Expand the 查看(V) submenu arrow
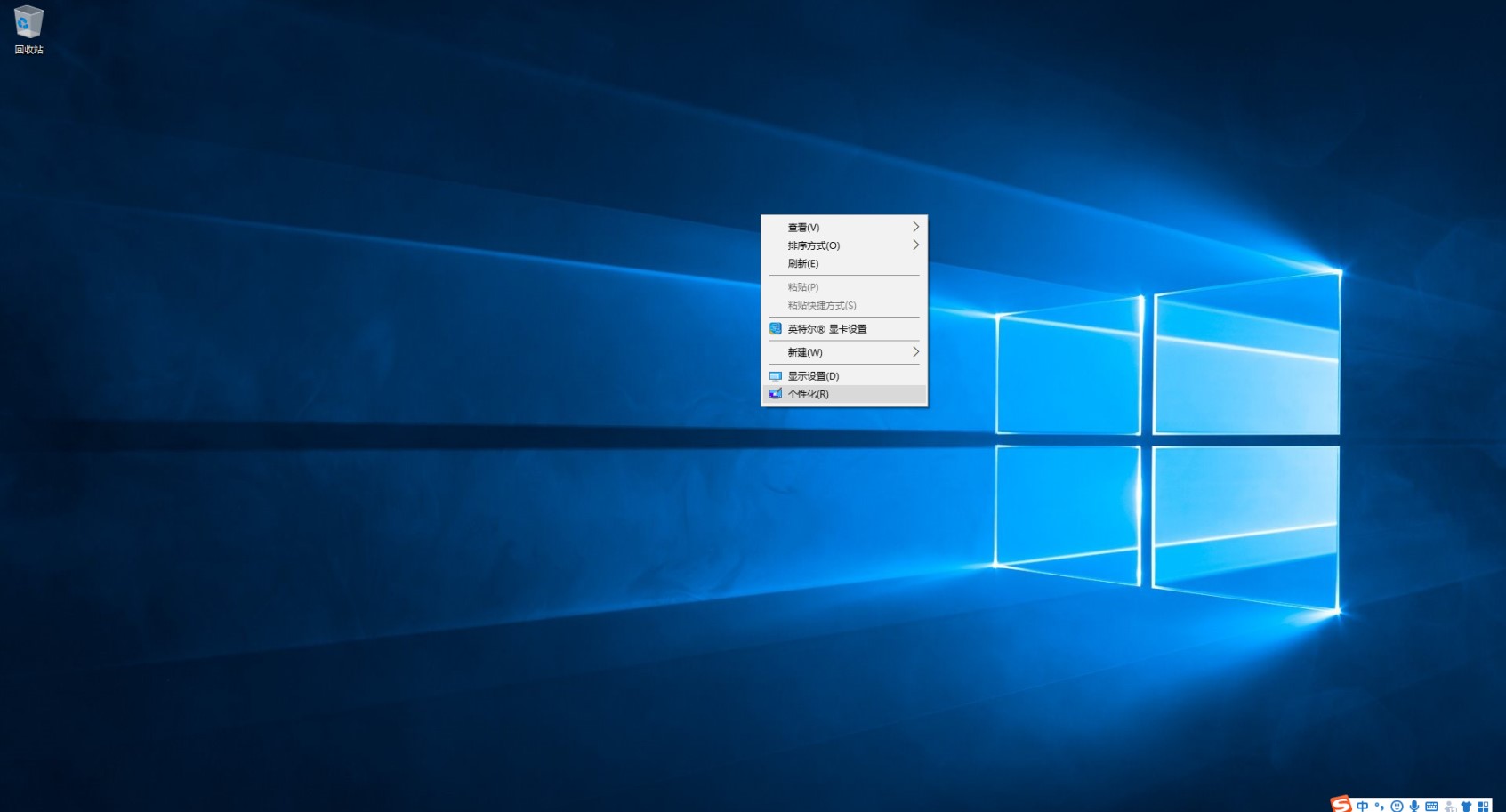This screenshot has height=812, width=1506. (915, 227)
